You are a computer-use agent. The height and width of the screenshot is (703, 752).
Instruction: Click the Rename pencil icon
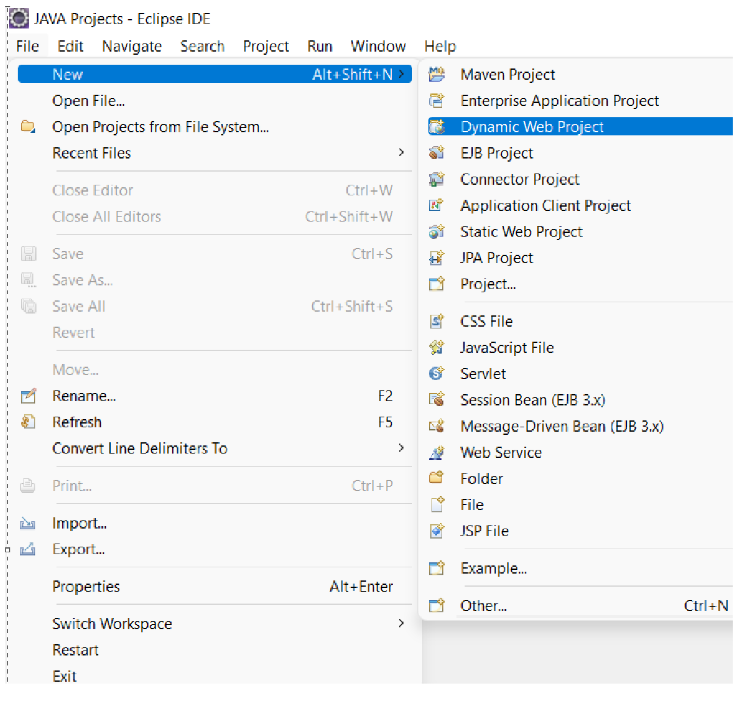point(28,396)
